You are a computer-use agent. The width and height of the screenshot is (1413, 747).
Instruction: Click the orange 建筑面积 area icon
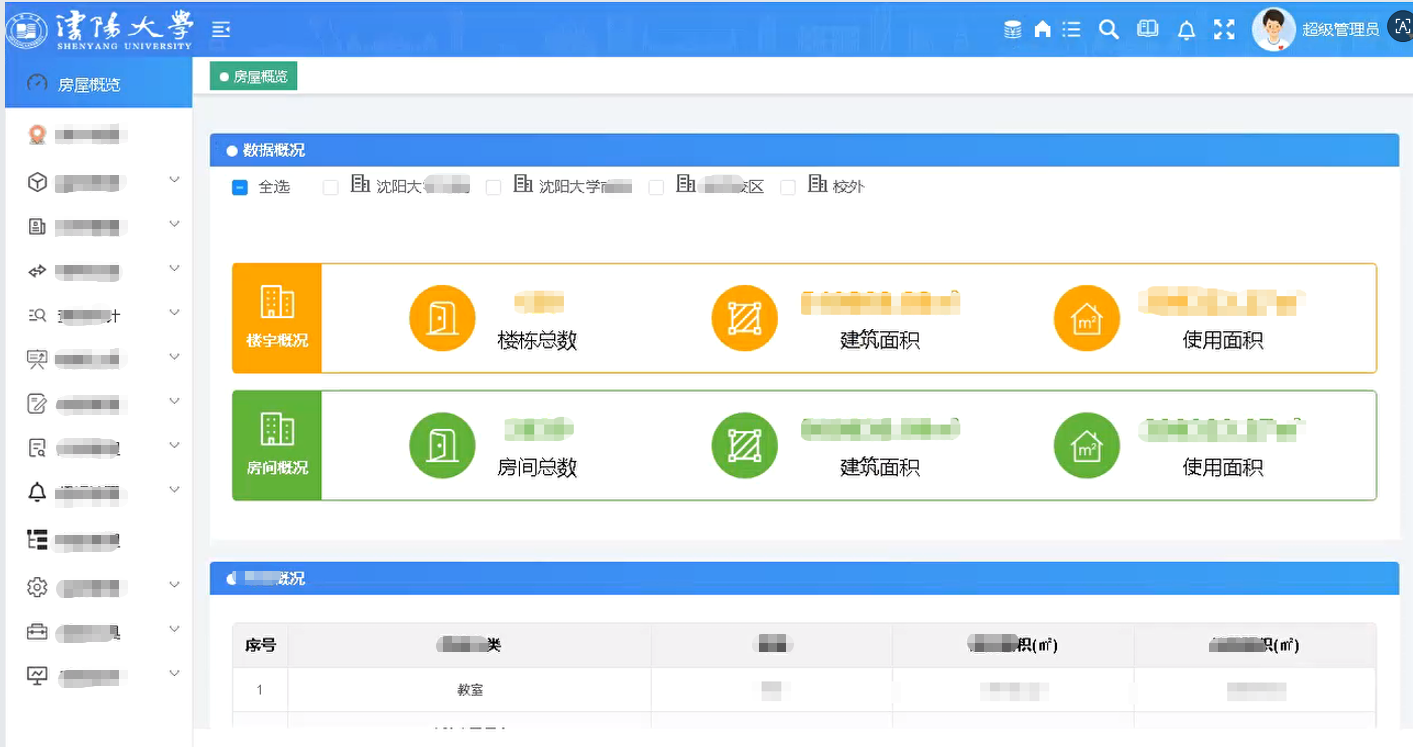pos(744,318)
